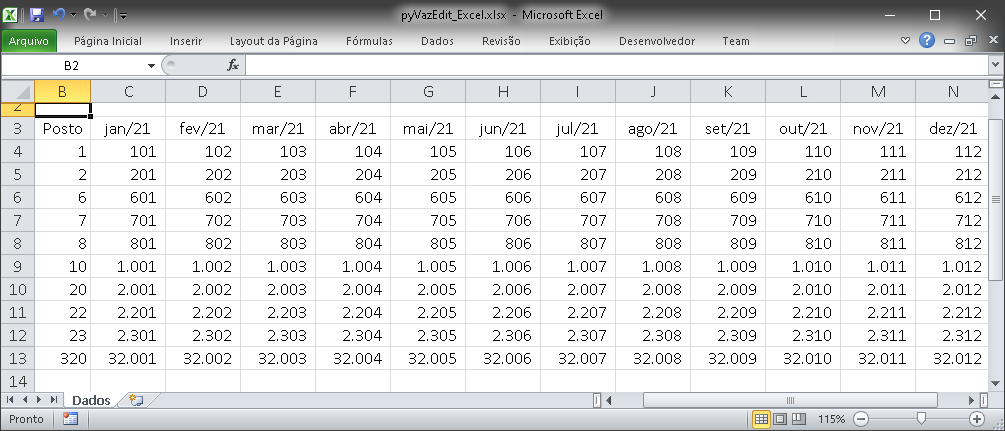This screenshot has width=1005, height=431.
Task: Click Pronto status text
Action: pyautogui.click(x=26, y=419)
